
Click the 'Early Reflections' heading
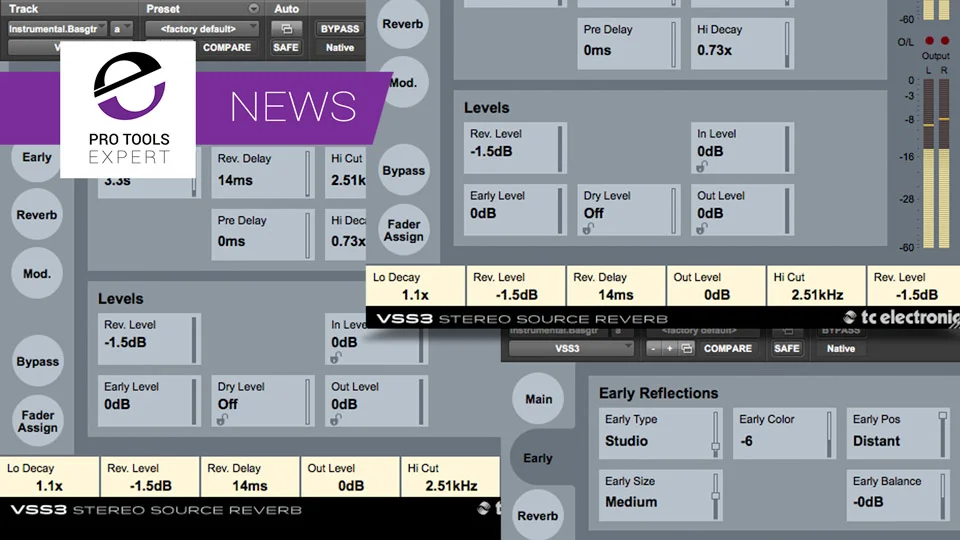(658, 393)
